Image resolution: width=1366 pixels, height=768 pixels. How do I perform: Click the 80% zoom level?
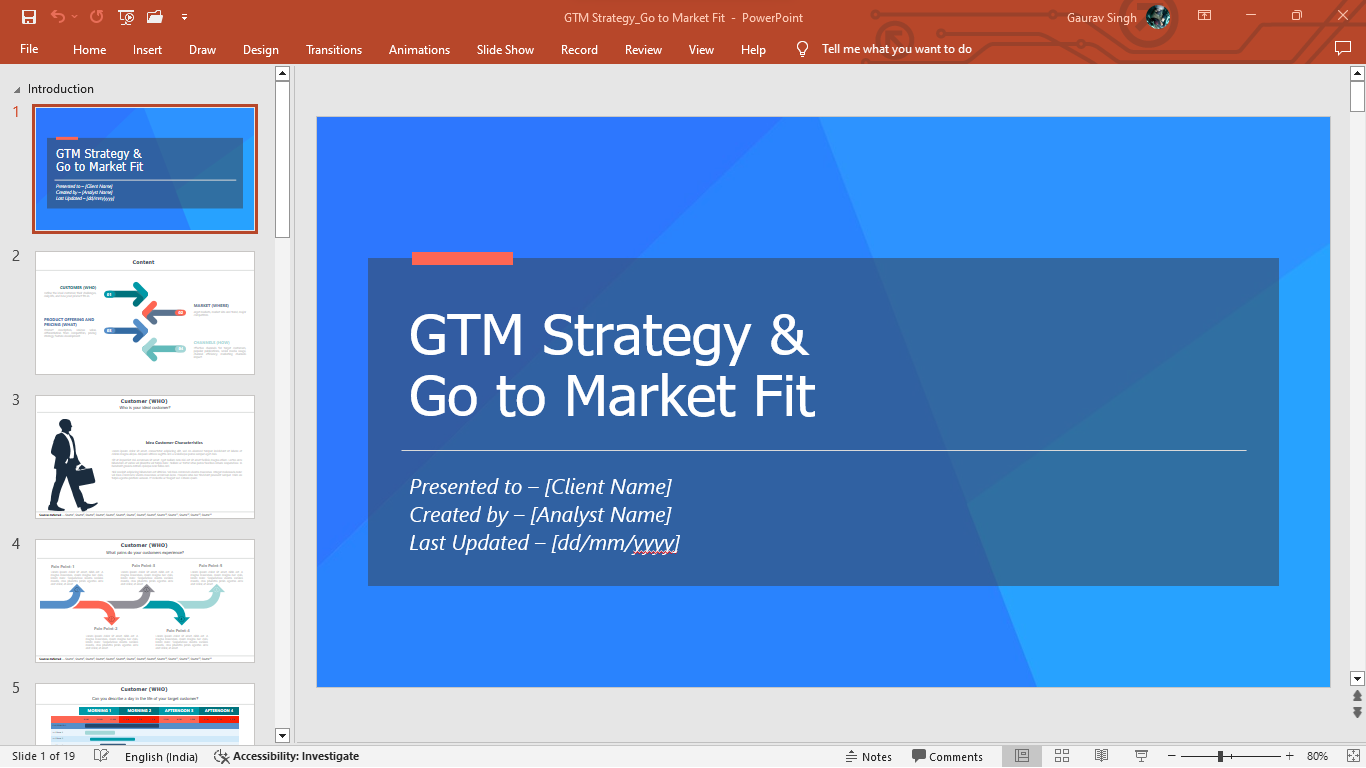click(x=1317, y=757)
